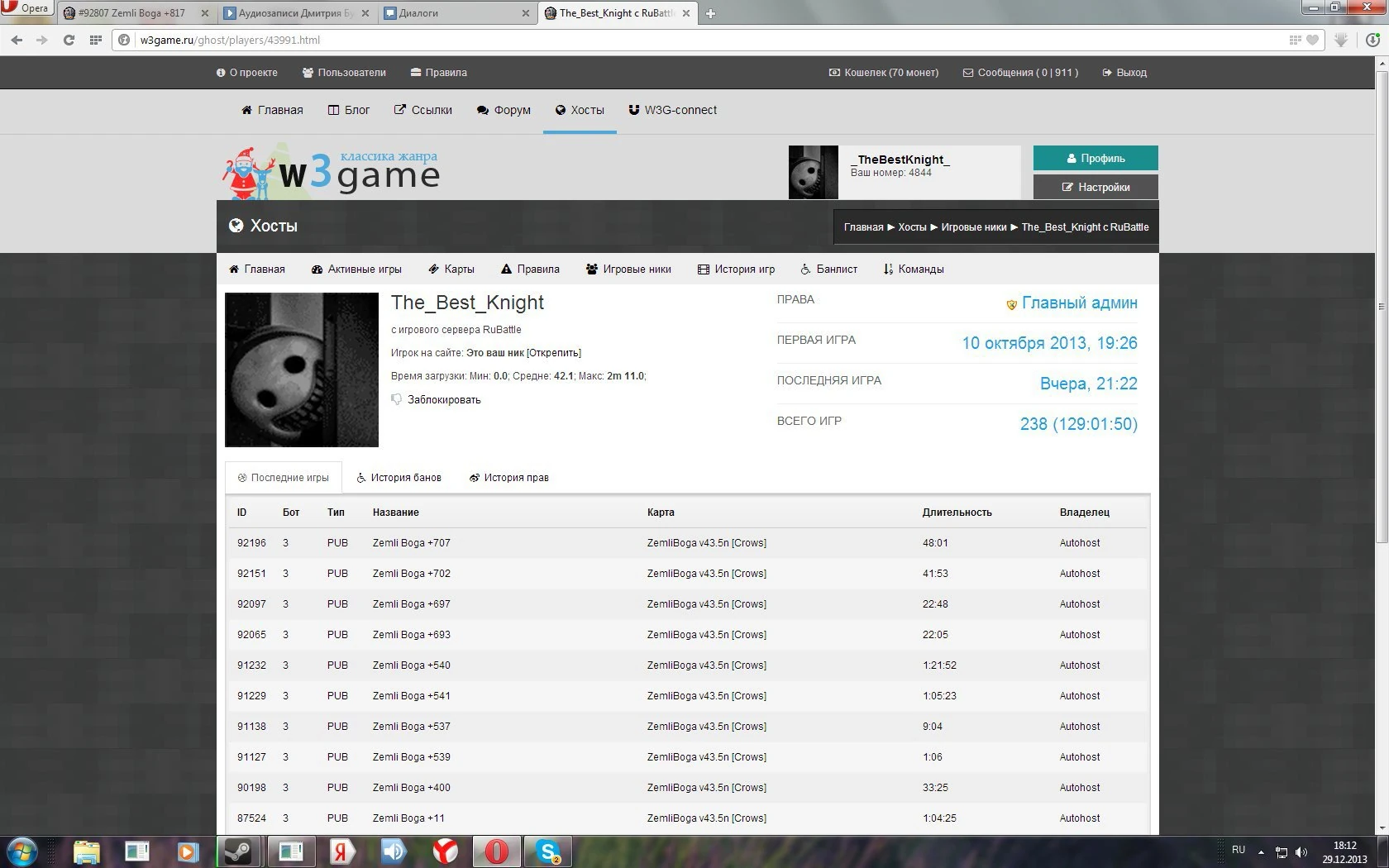The width and height of the screenshot is (1389, 868).
Task: Open the new tab plus button
Action: (x=710, y=13)
